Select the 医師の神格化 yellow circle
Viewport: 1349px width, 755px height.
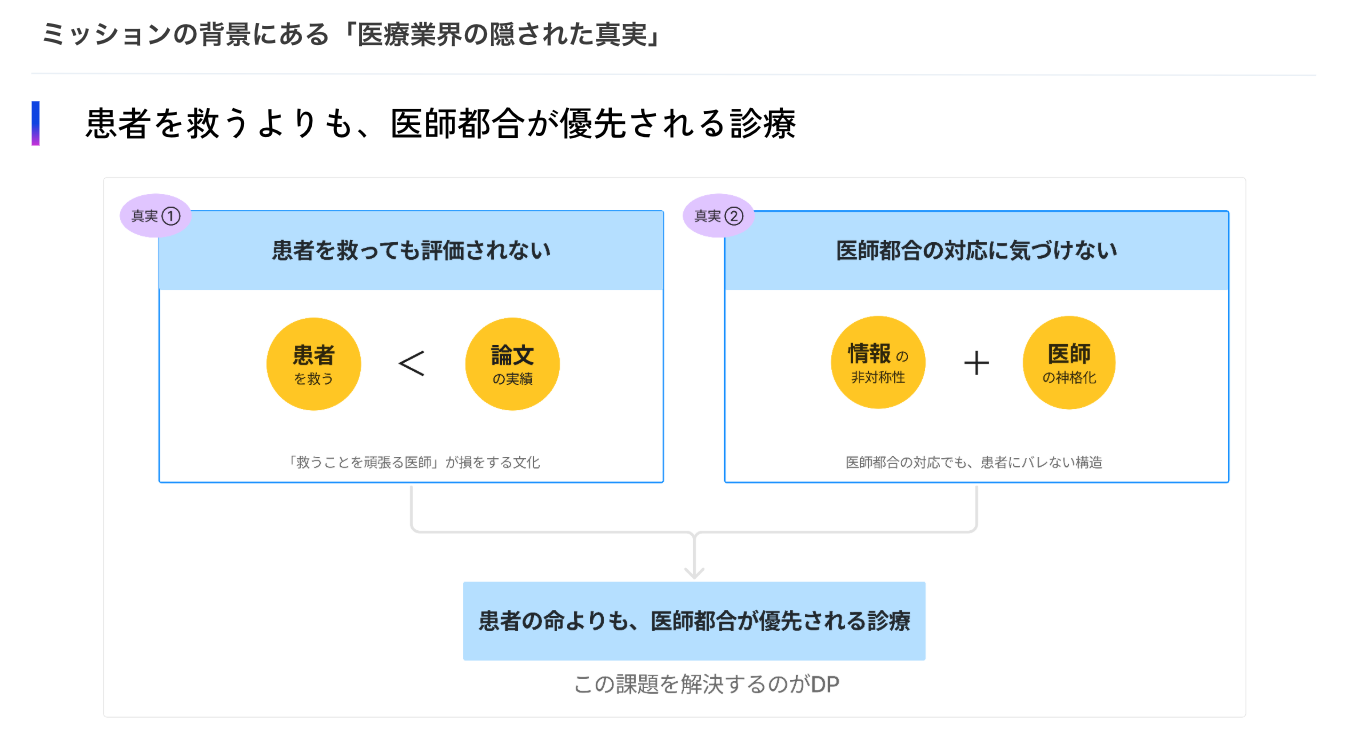pos(1069,363)
